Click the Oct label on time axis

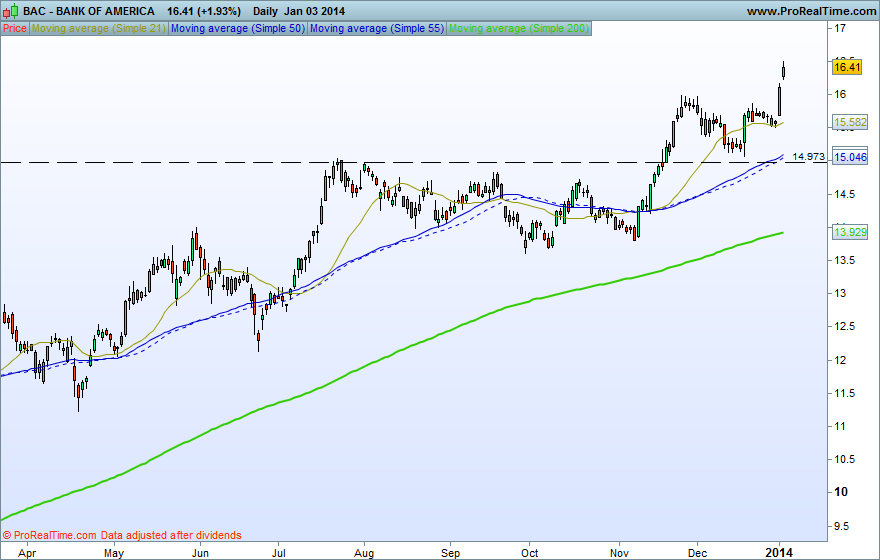(x=529, y=553)
